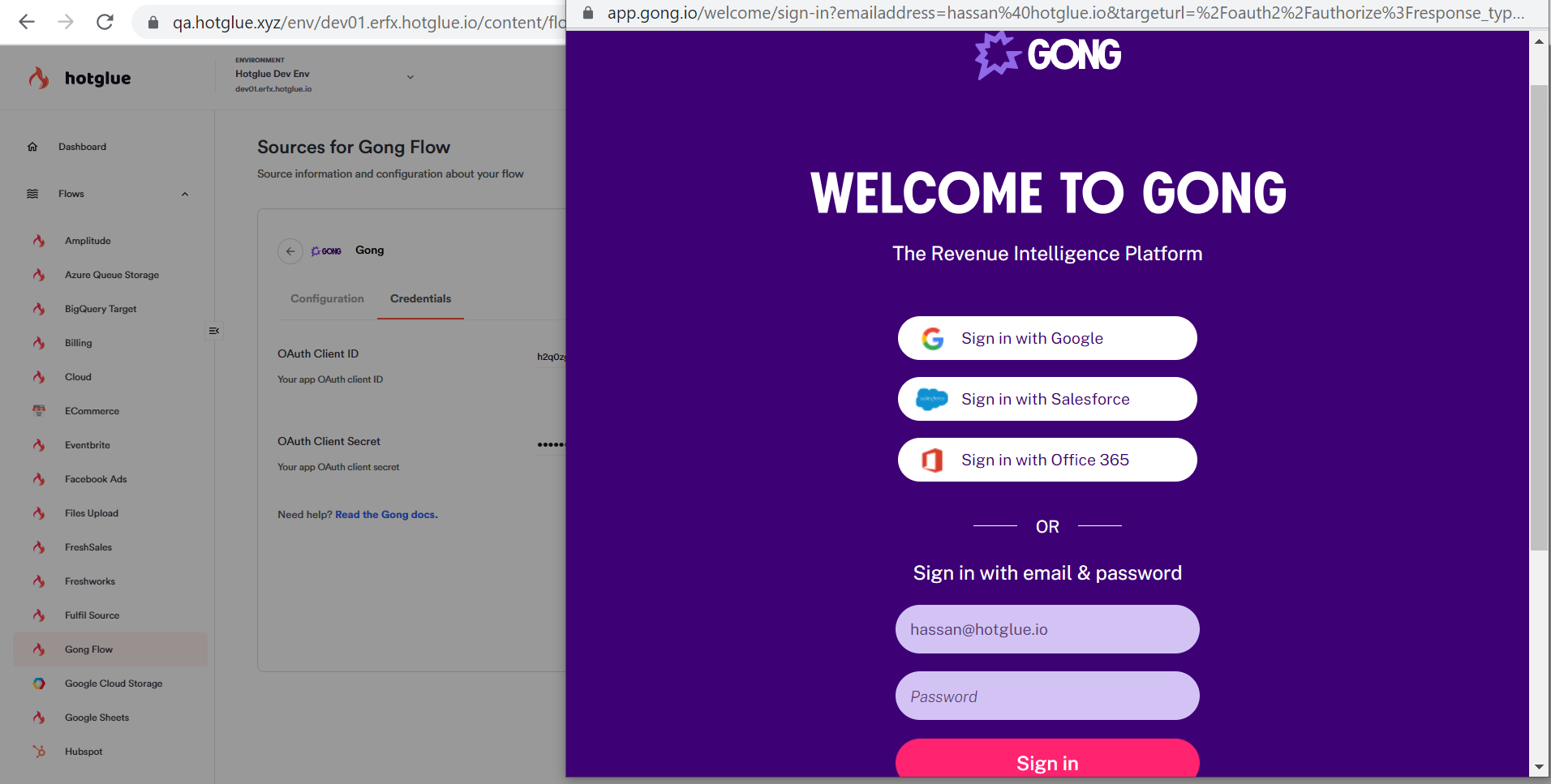Open the Amplitude flow

(88, 241)
